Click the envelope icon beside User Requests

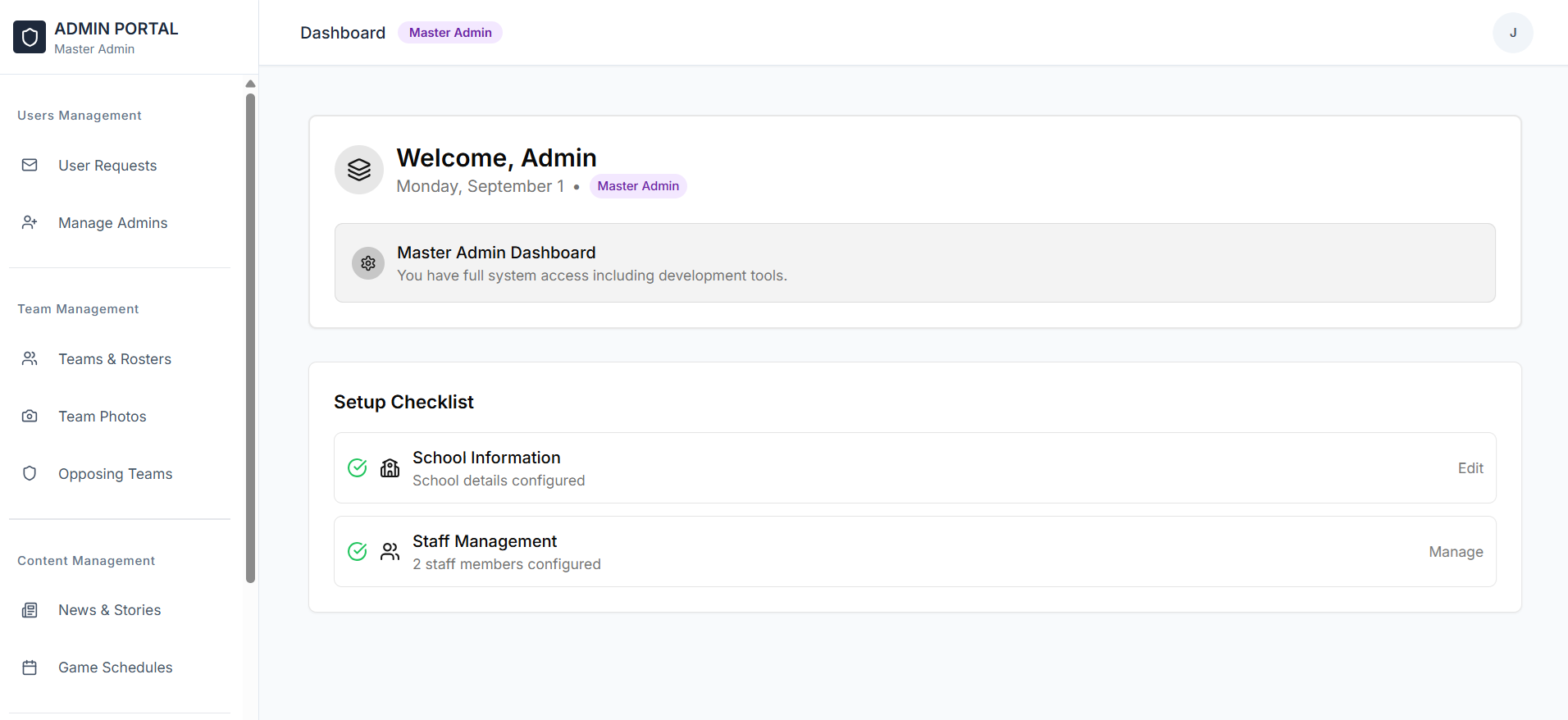coord(30,166)
